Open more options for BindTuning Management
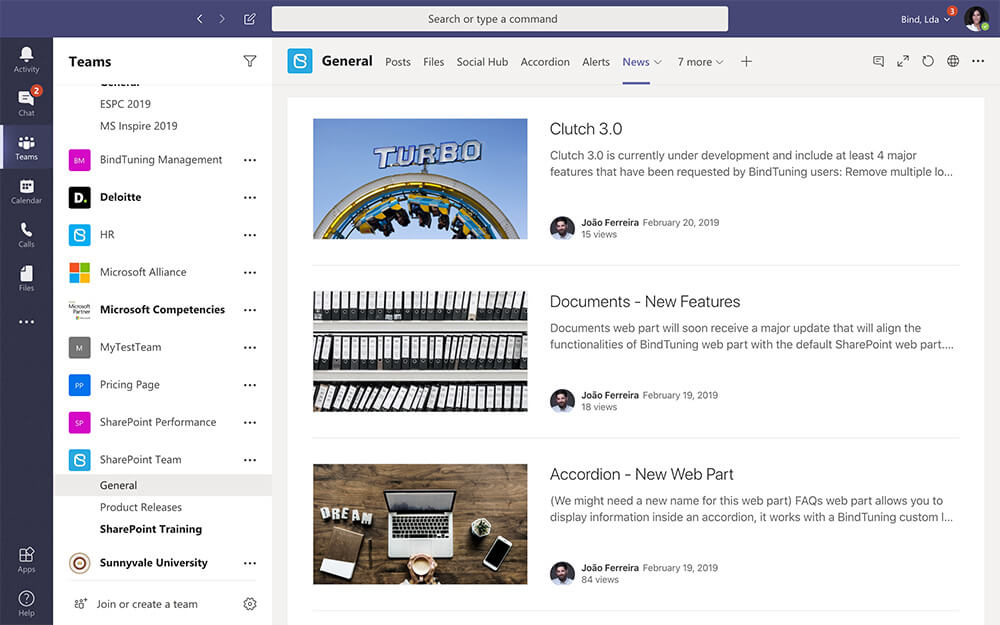This screenshot has height=625, width=1000. point(250,160)
